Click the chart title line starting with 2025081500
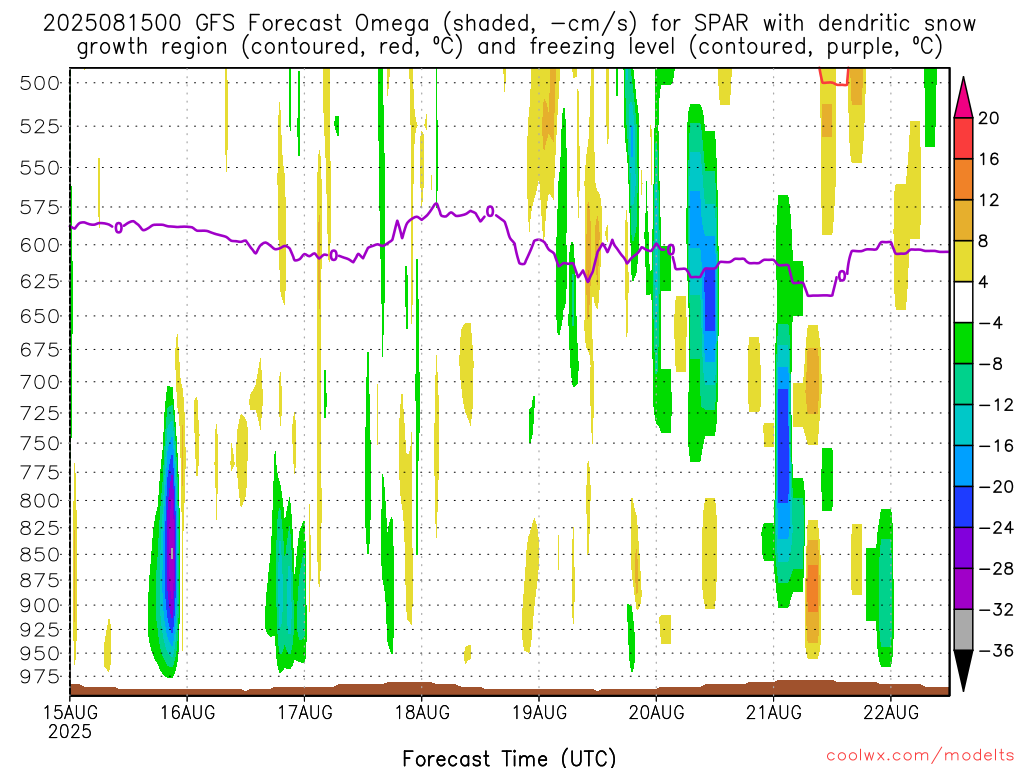This screenshot has height=768, width=1024. click(x=509, y=24)
